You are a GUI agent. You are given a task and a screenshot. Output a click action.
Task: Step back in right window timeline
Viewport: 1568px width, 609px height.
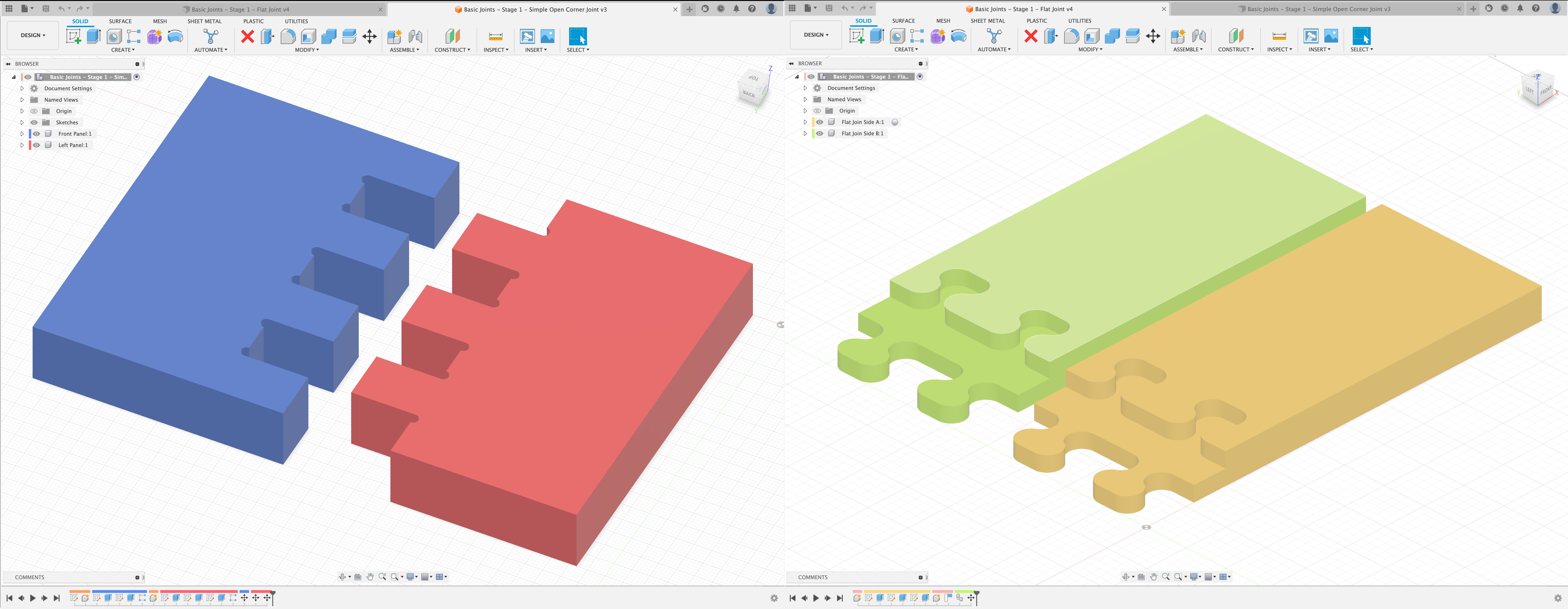pos(804,598)
